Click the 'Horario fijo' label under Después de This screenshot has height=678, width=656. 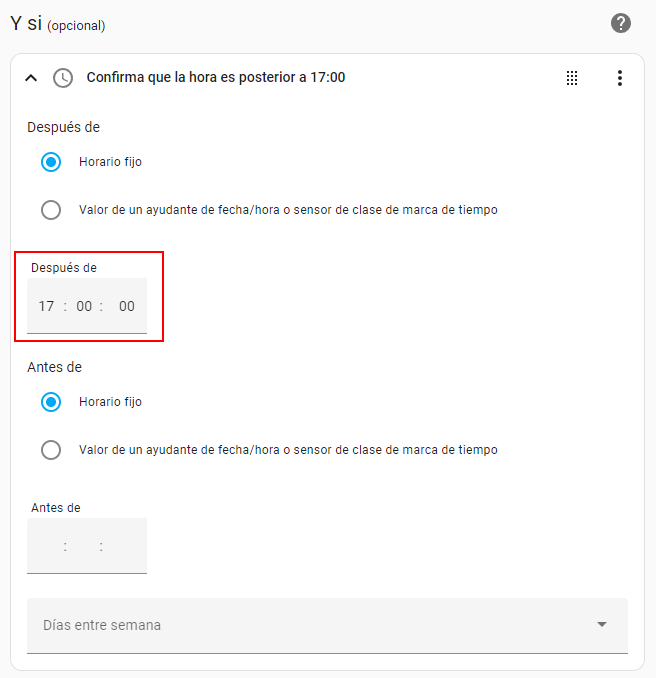click(x=110, y=162)
